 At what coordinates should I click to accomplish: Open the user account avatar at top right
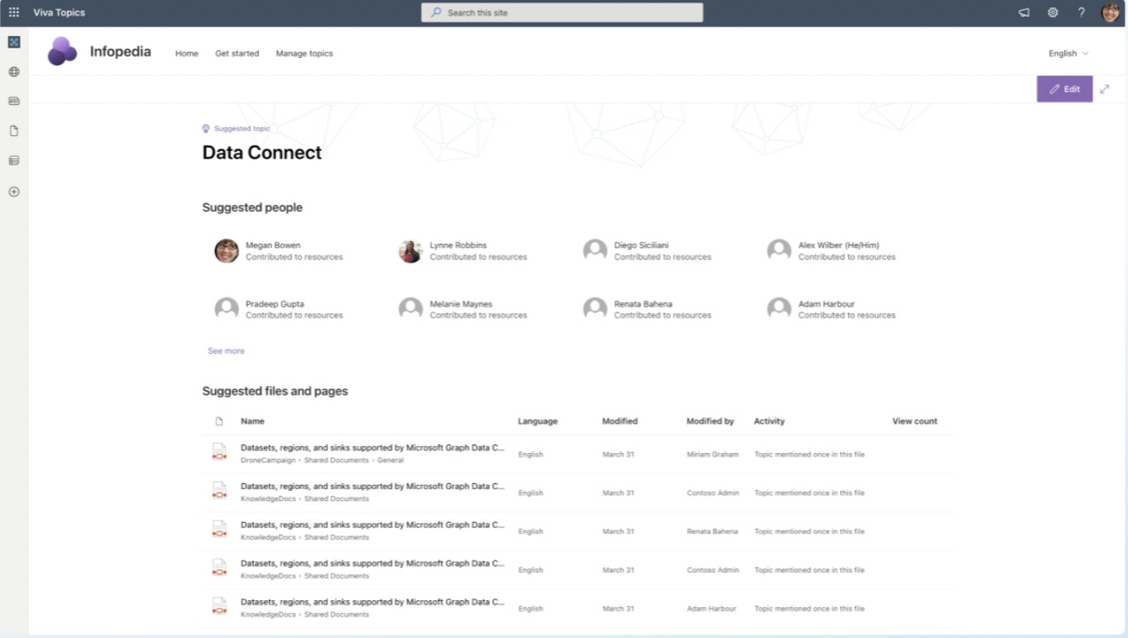pos(1110,13)
